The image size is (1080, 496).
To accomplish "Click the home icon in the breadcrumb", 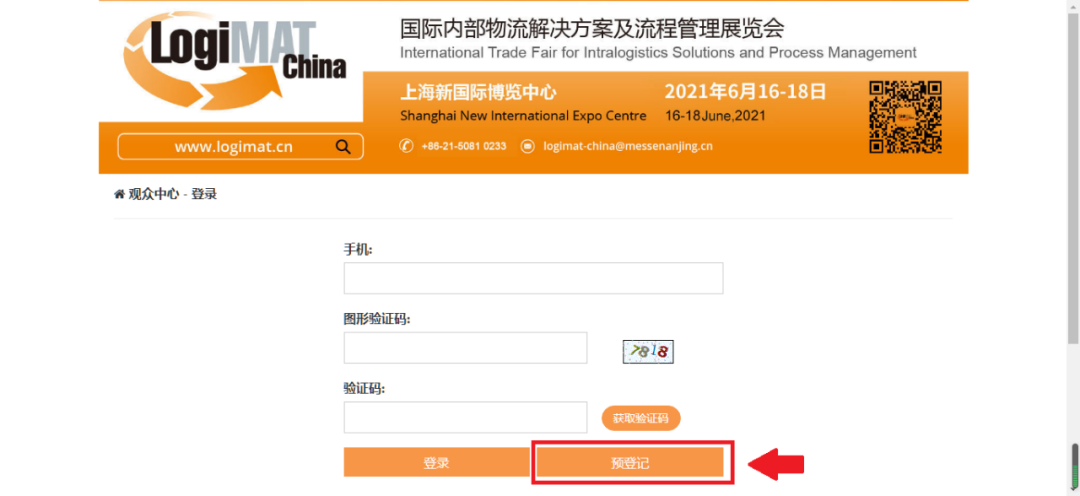I will tap(119, 194).
